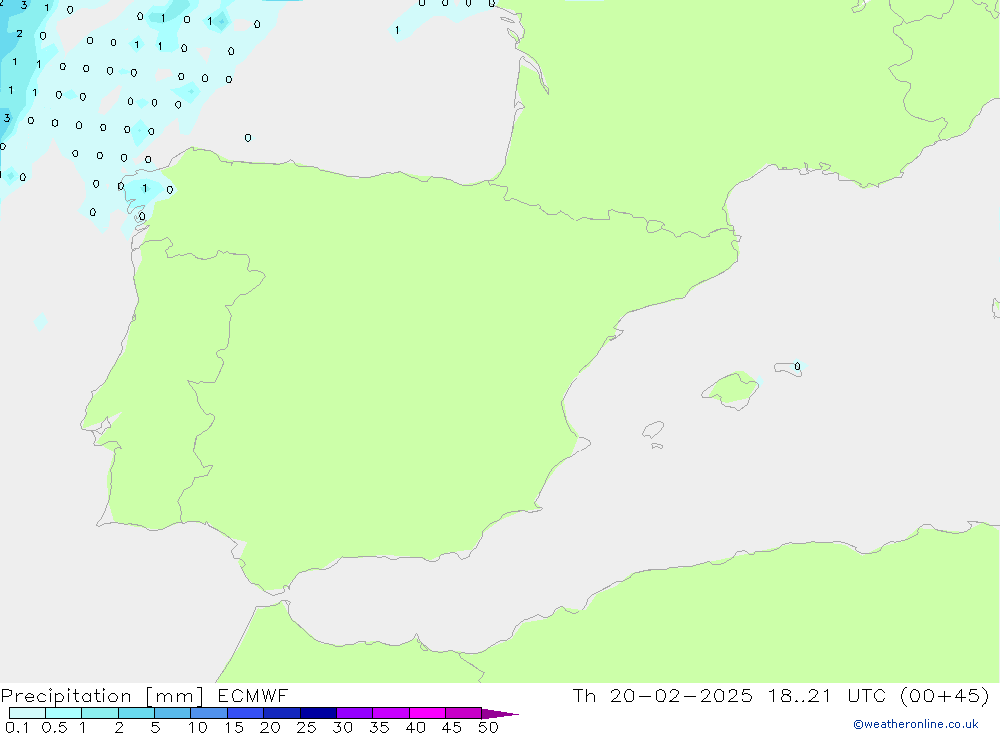The width and height of the screenshot is (1000, 733).
Task: Pick the 1–2 mm legend color box
Action: tap(100, 713)
